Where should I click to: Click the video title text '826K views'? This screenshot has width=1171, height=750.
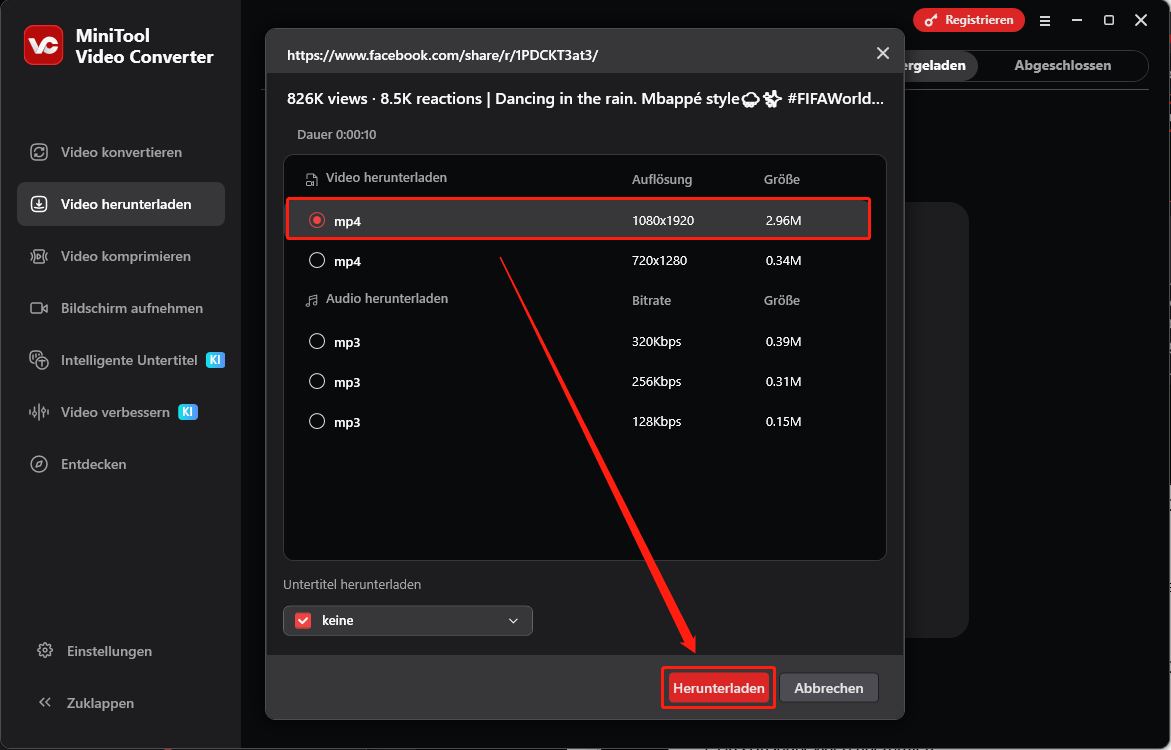coord(327,99)
